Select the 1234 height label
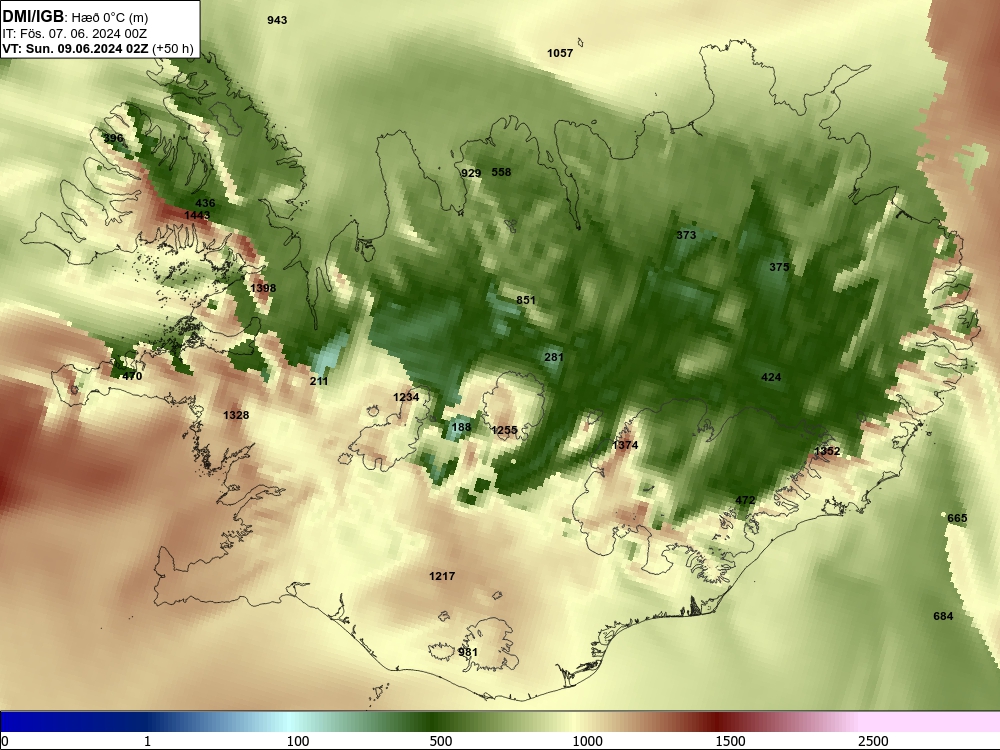Screen dimensions: 1000x750 click(406, 397)
